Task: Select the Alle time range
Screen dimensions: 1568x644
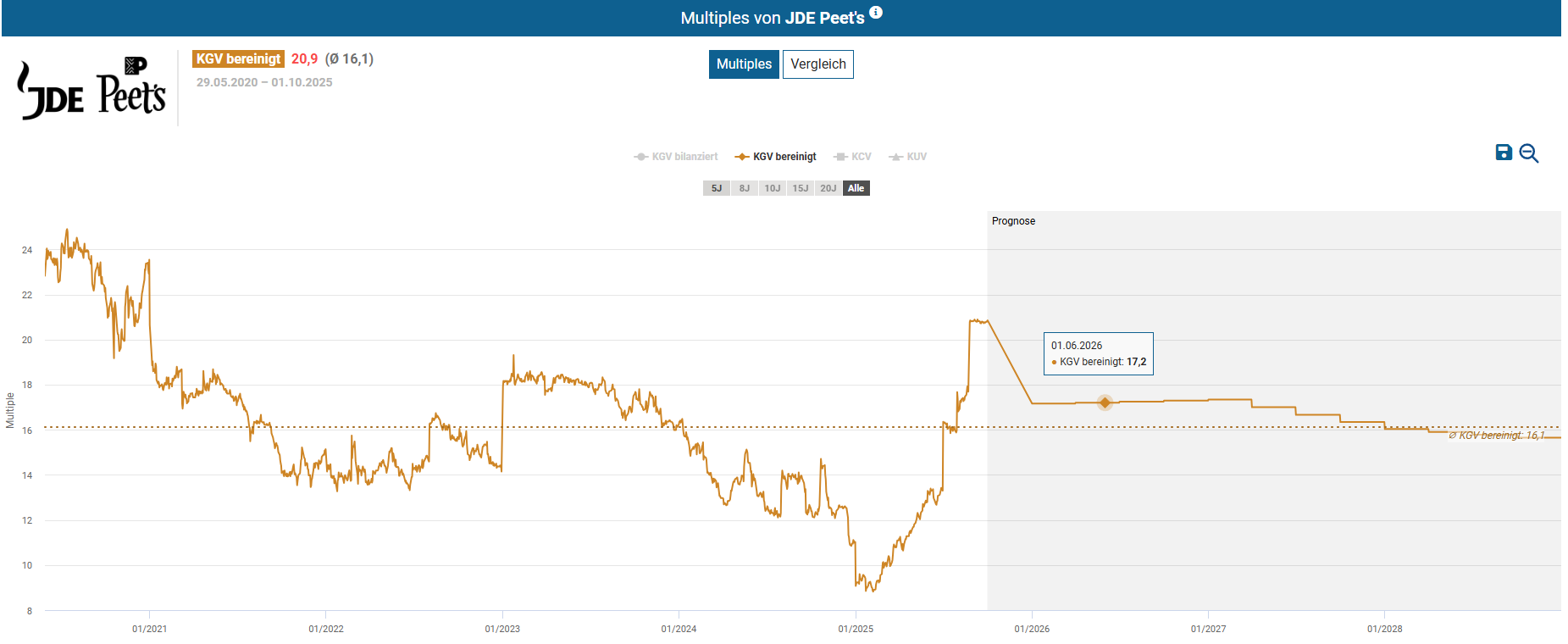Action: (x=856, y=188)
